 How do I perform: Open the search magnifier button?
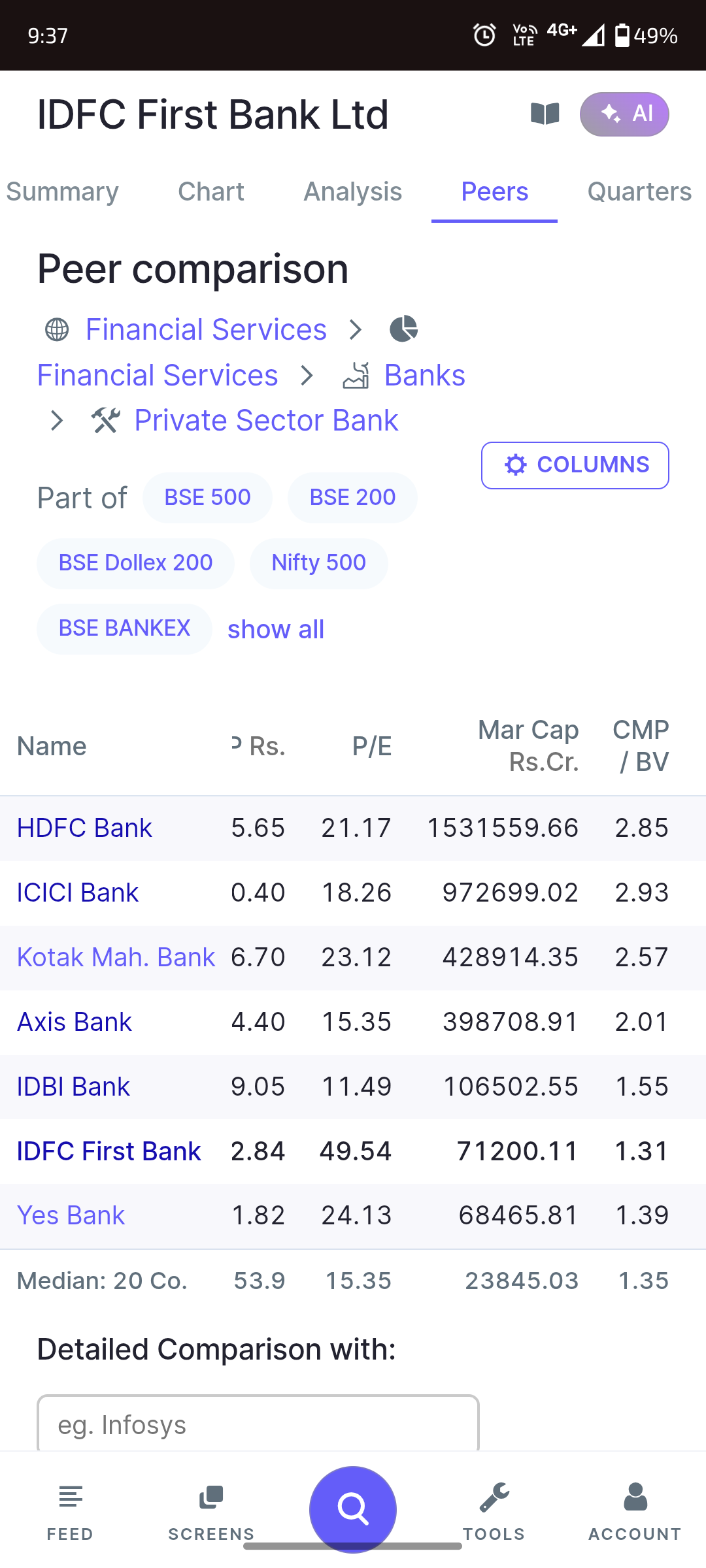coord(353,1509)
